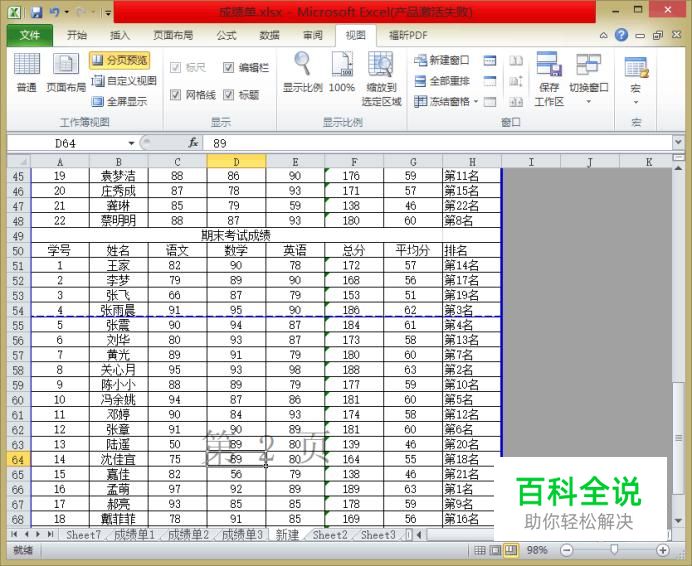Save Workspace (保存工作区)
The height and width of the screenshot is (566, 692).
pyautogui.click(x=549, y=79)
